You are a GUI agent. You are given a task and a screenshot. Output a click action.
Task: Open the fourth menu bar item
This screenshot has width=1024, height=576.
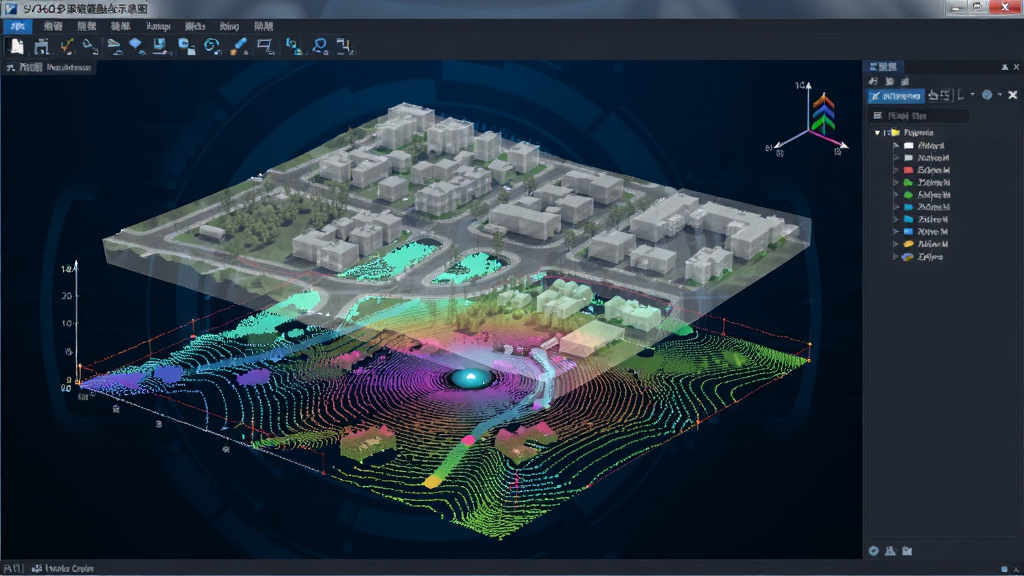click(x=120, y=26)
